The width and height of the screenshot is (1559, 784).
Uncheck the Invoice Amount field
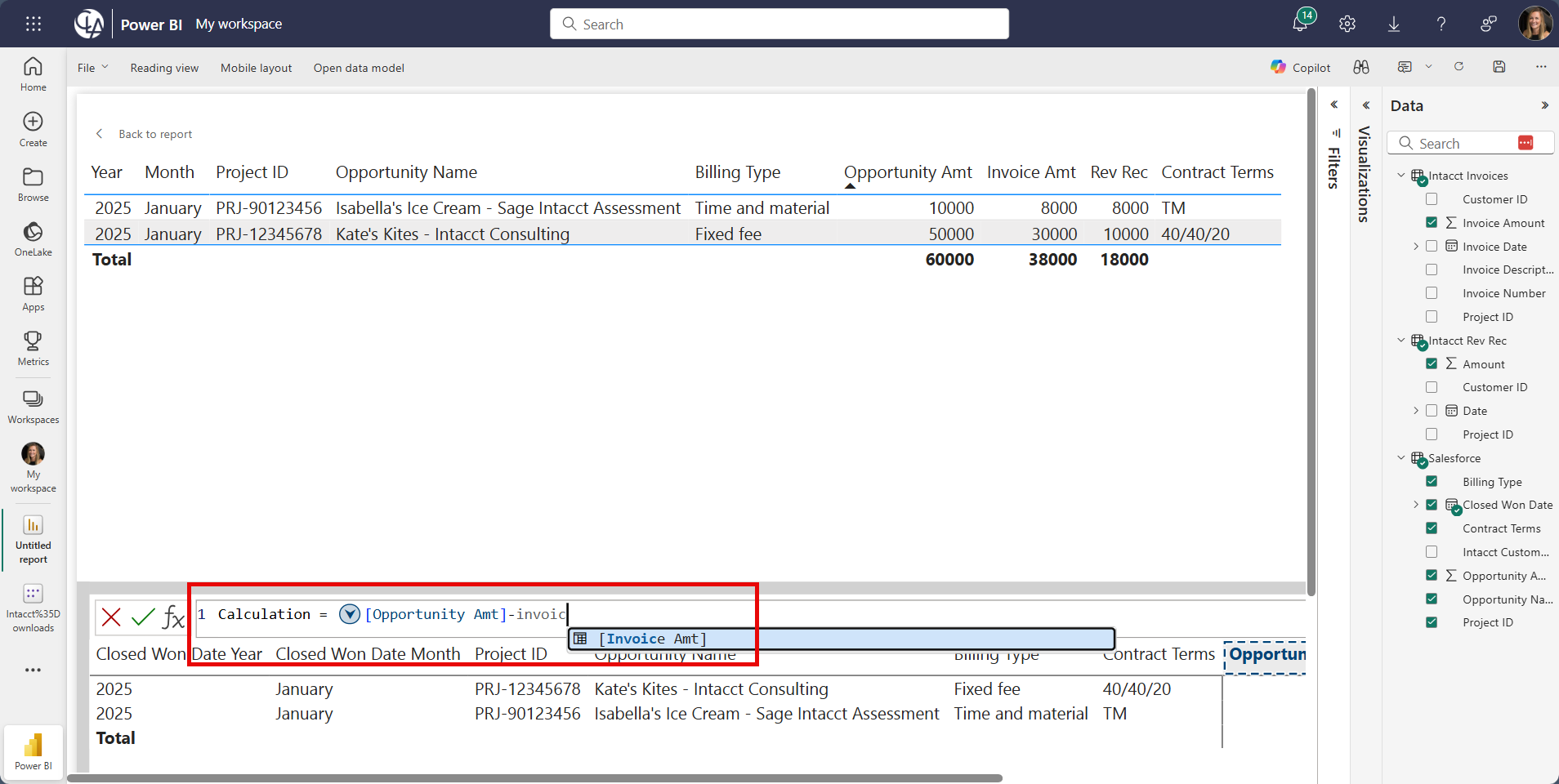coord(1432,223)
